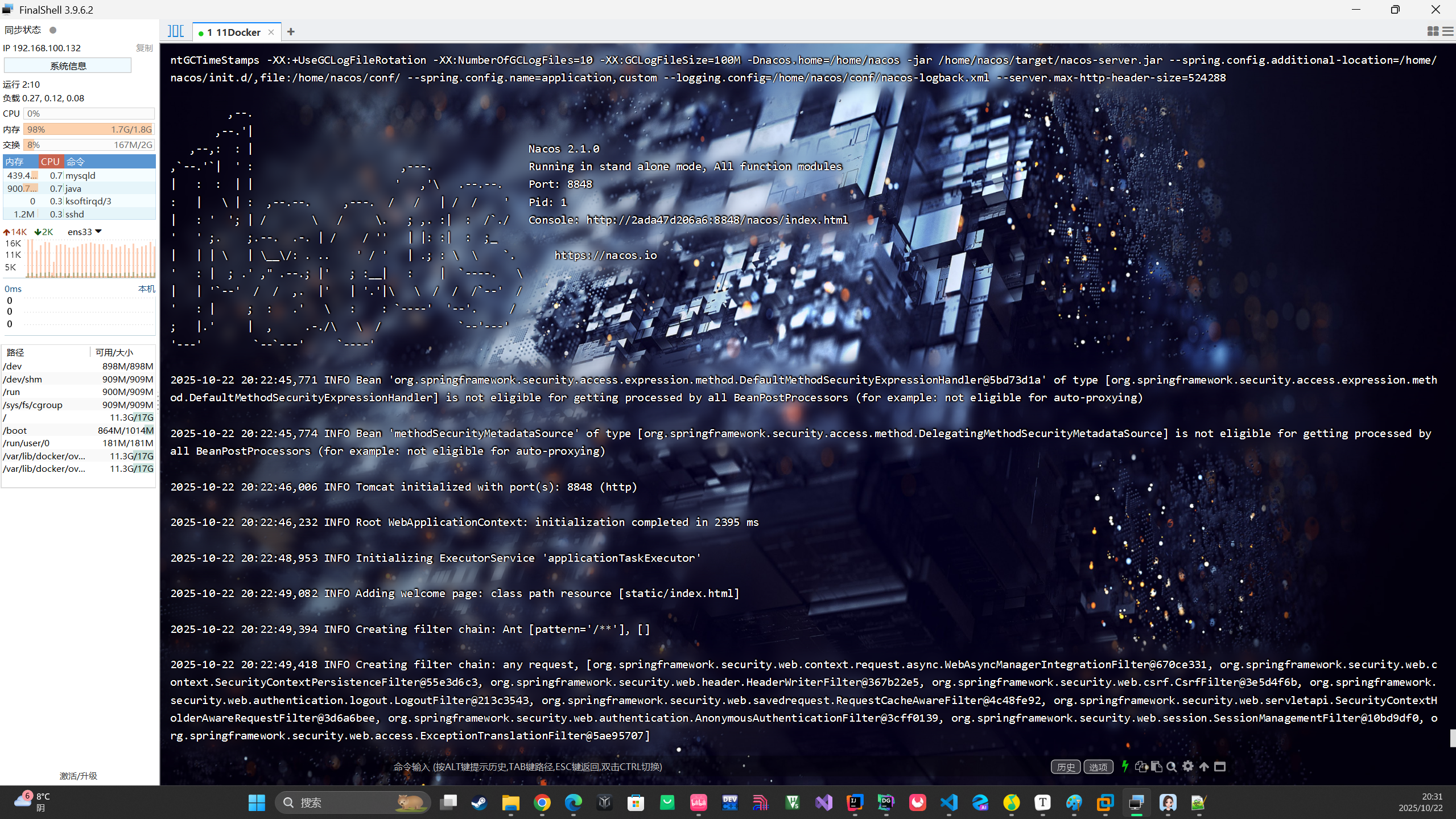Switch to grid view using the top-right icon
This screenshot has width=1456, height=819.
click(1433, 31)
